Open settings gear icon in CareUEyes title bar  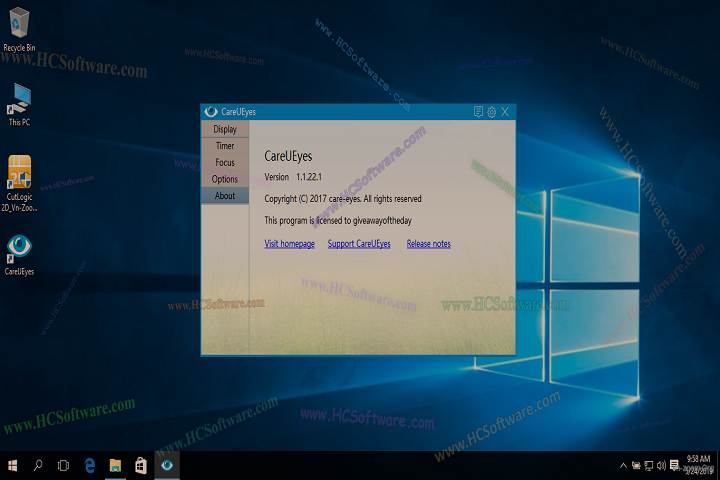coord(491,112)
